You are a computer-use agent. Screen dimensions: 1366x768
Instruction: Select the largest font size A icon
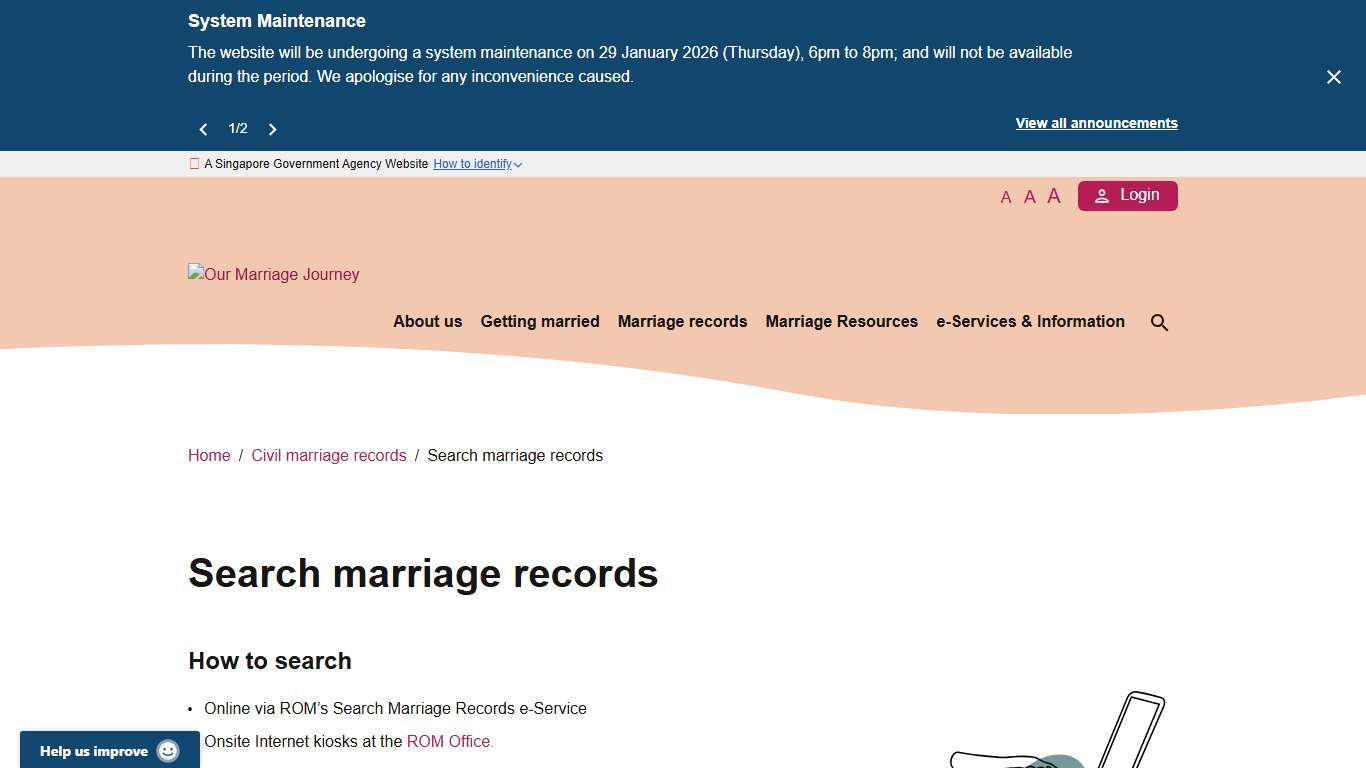tap(1053, 195)
